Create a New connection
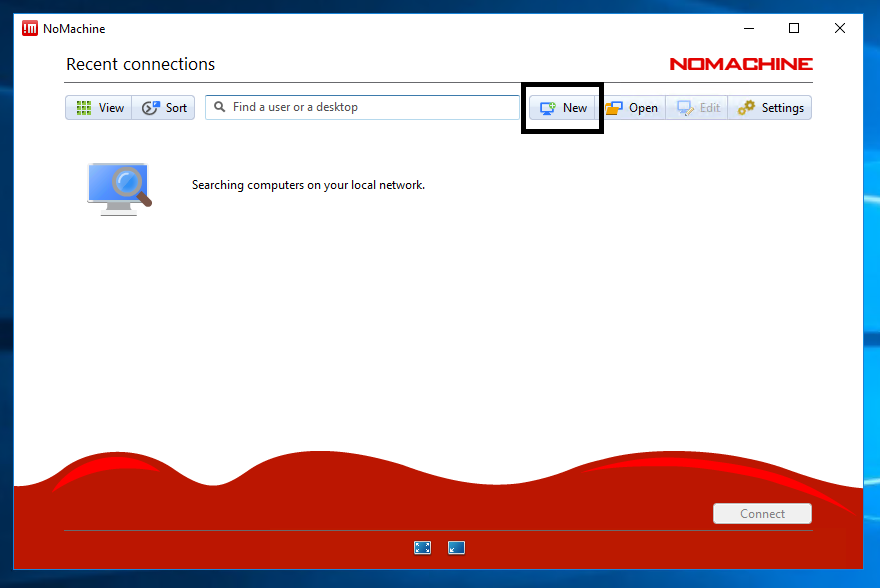 tap(562, 108)
